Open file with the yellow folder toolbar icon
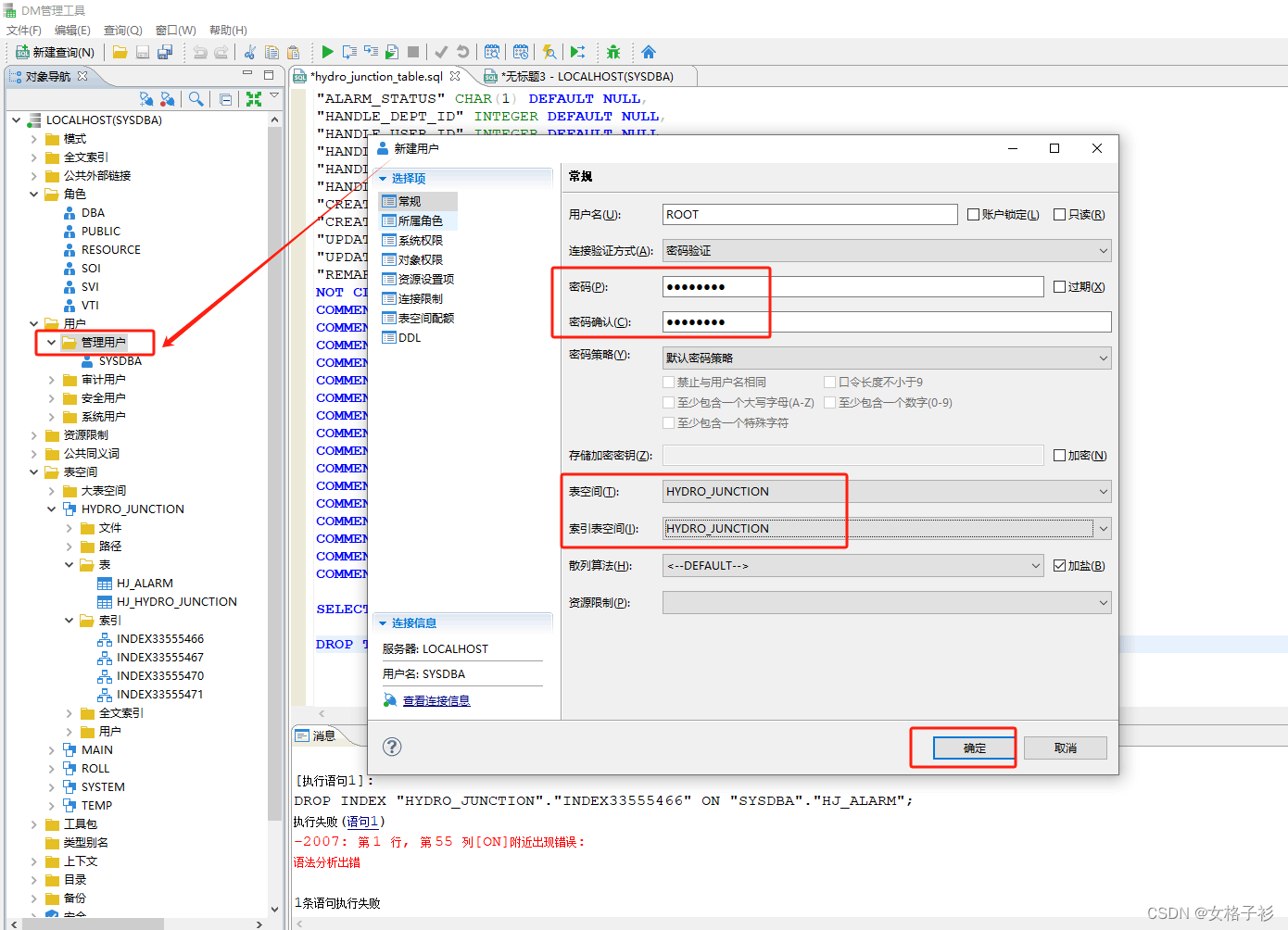1288x930 pixels. pyautogui.click(x=120, y=52)
